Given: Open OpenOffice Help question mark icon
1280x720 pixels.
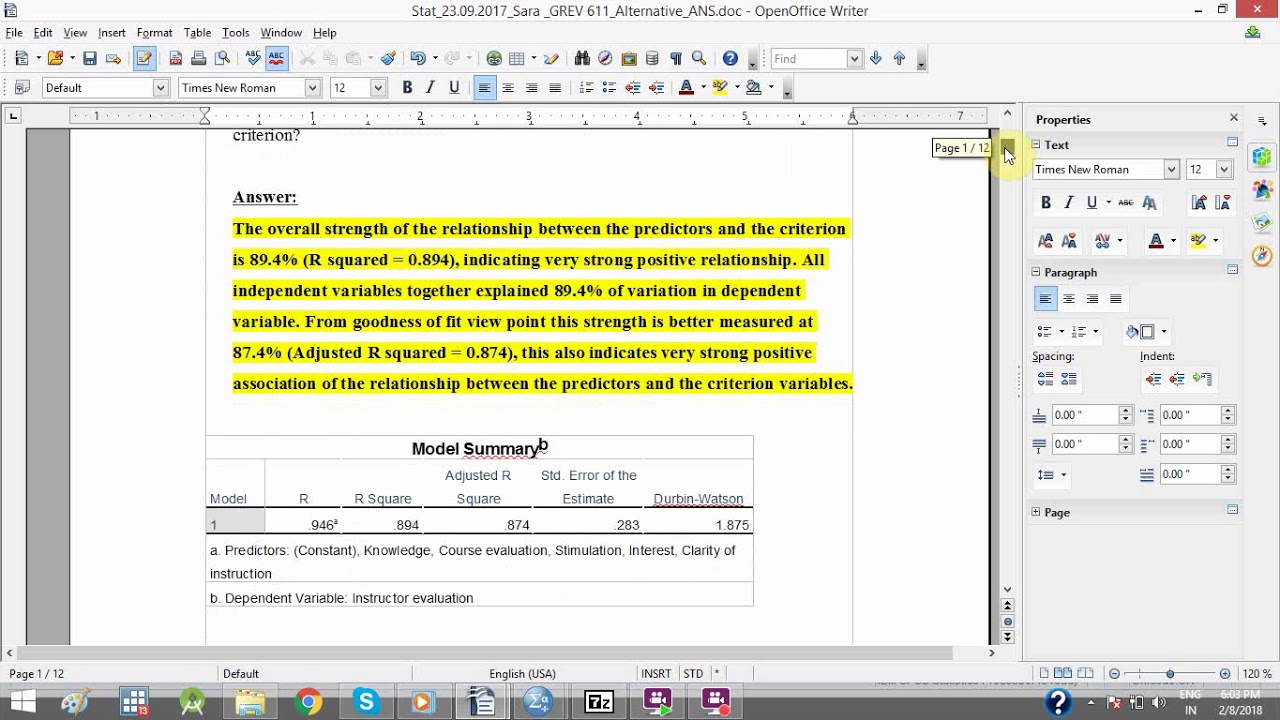Looking at the screenshot, I should coord(730,59).
